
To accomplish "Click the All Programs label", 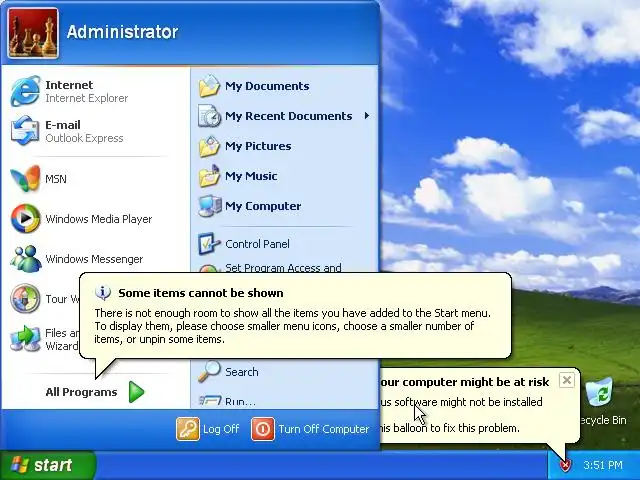I will 81,392.
